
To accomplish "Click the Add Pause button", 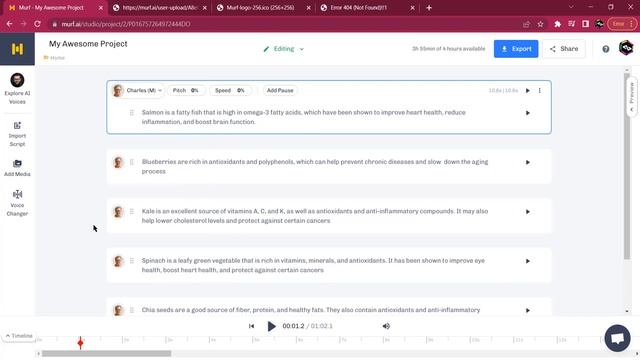I will coord(280,91).
